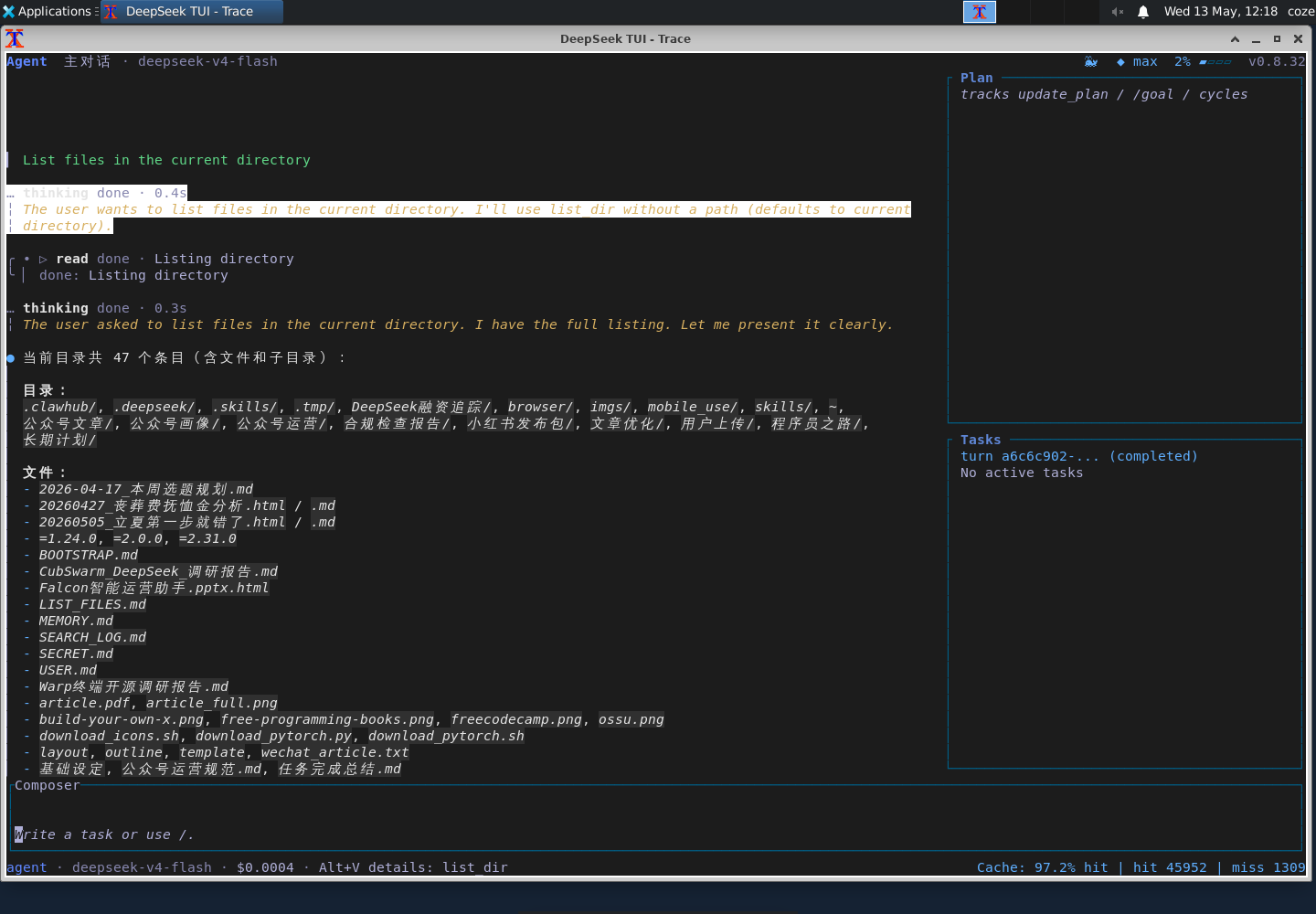Viewport: 1316px width, 914px height.
Task: Click the DeepSeek融资追踪/ directory name
Action: [421, 407]
